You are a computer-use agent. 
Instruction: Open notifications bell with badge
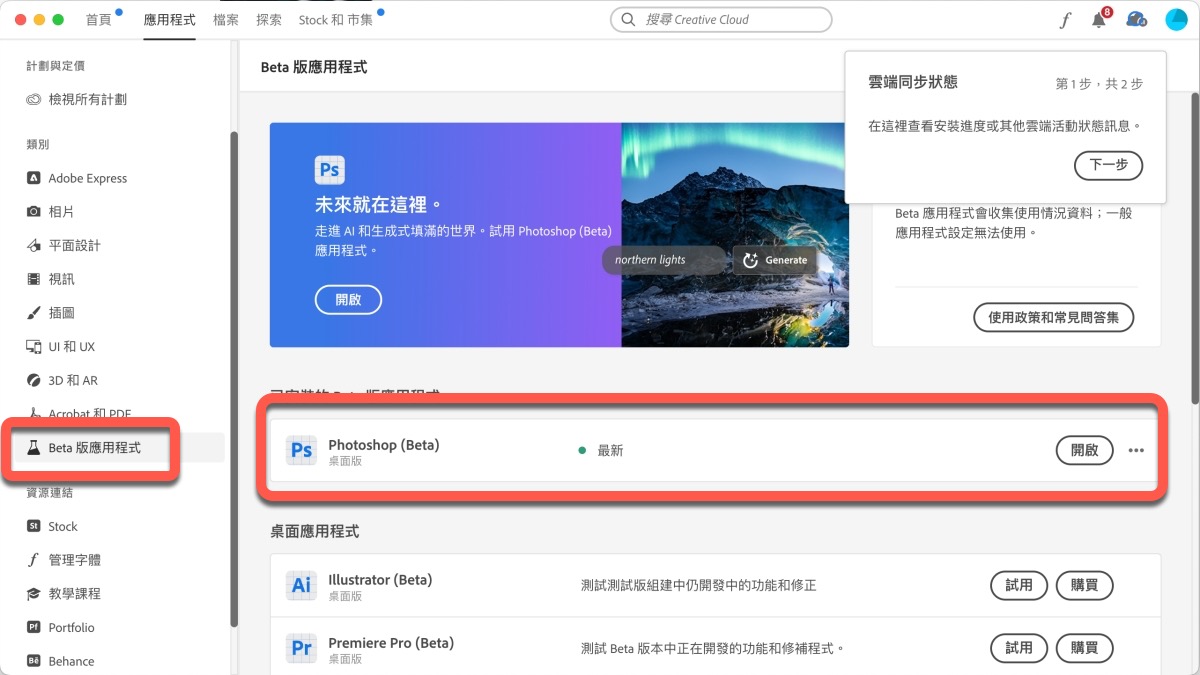click(1100, 19)
